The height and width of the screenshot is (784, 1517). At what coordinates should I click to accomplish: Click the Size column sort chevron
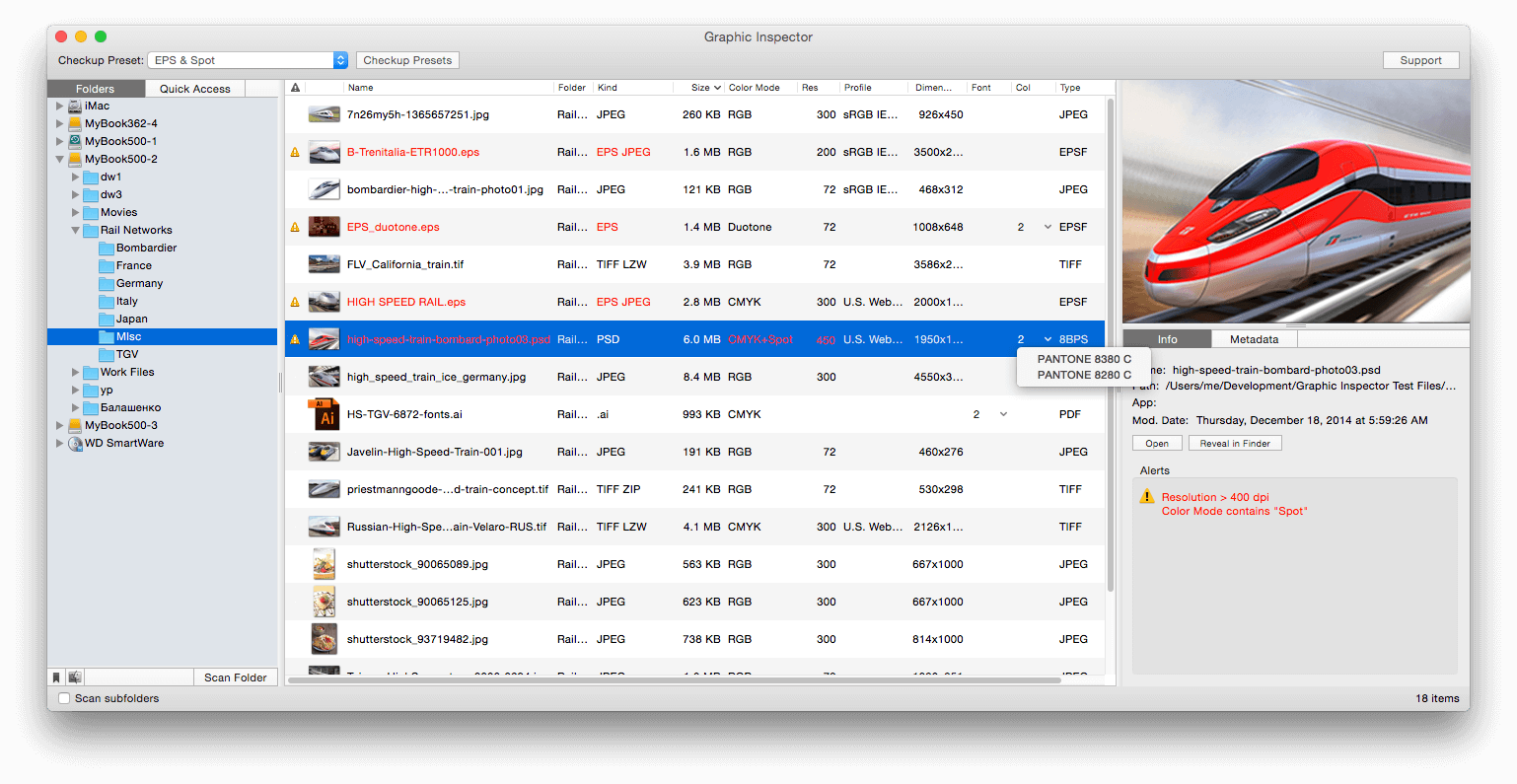point(715,88)
